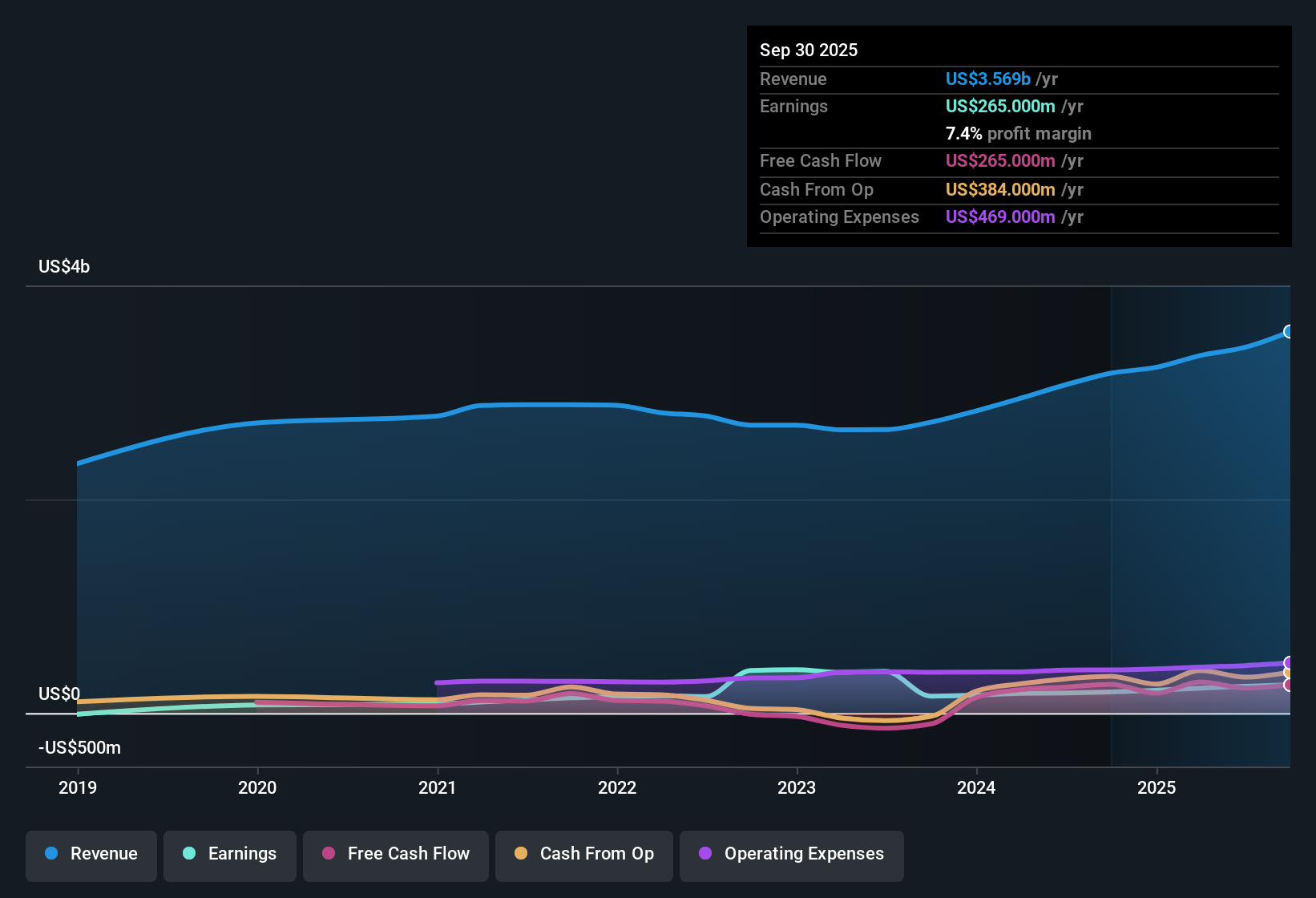Click the pink Free Cash Flow legend dot

[x=327, y=854]
